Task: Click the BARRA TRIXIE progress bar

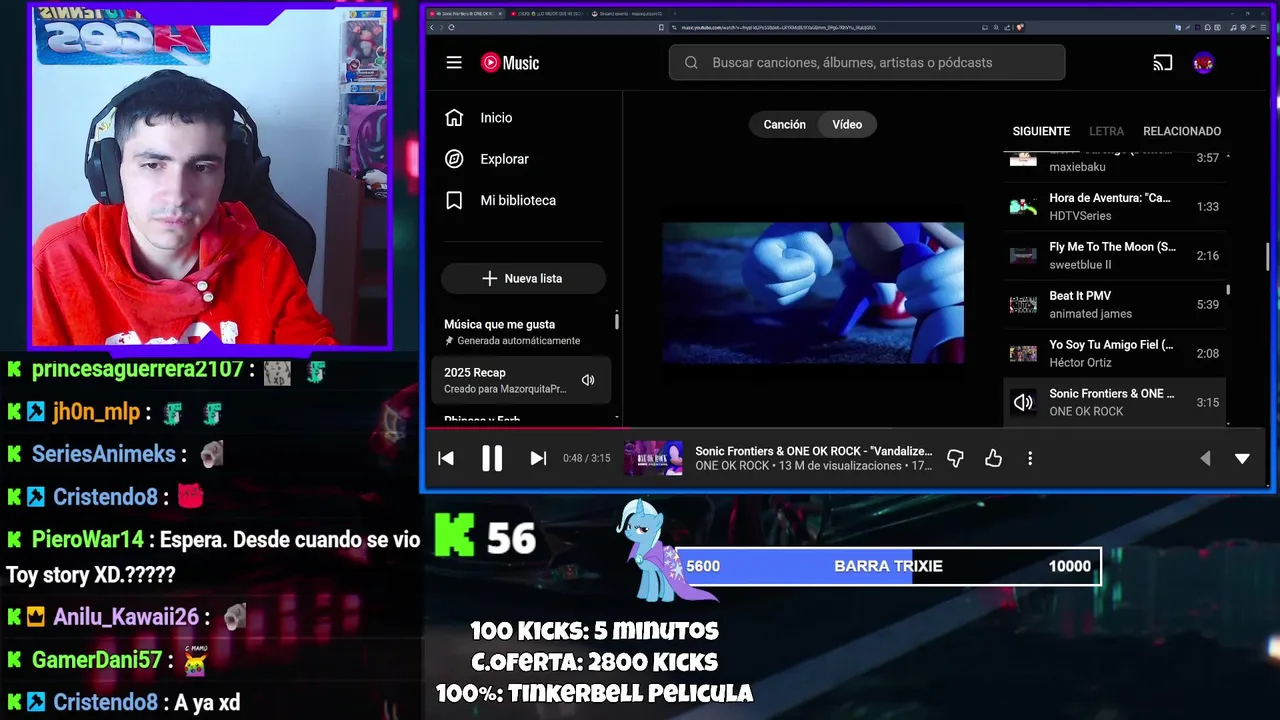Action: [x=889, y=566]
